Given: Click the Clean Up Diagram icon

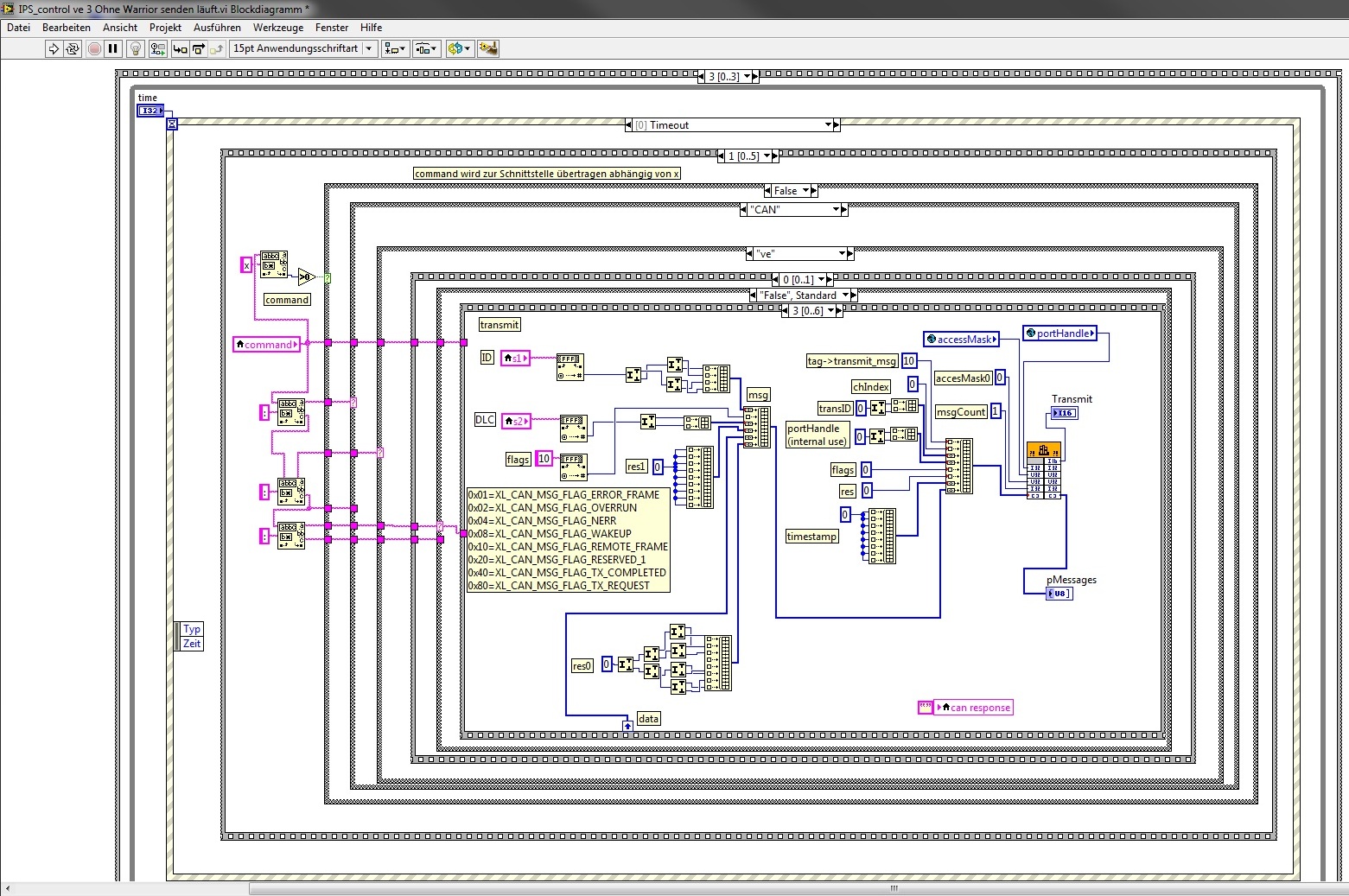Looking at the screenshot, I should [488, 49].
